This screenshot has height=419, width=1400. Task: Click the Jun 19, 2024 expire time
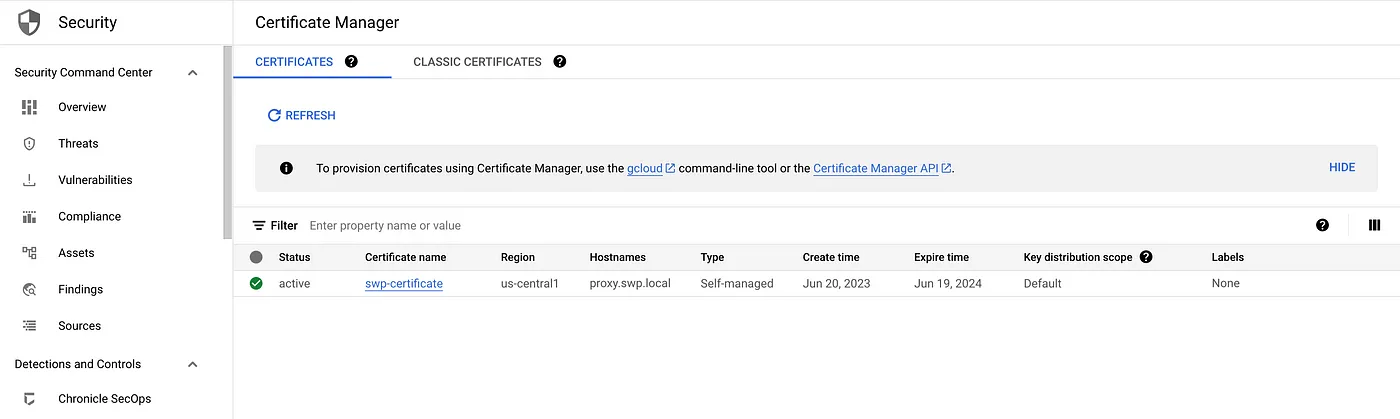[948, 284]
